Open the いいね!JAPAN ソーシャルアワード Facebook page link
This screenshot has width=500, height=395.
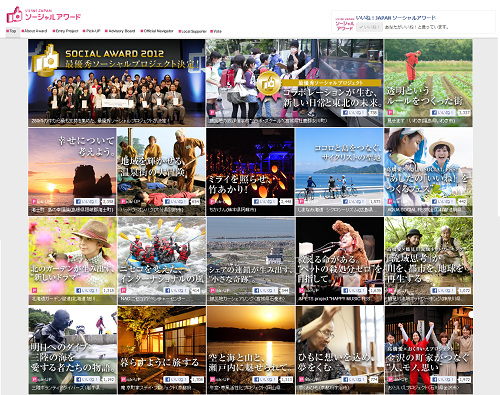point(396,18)
